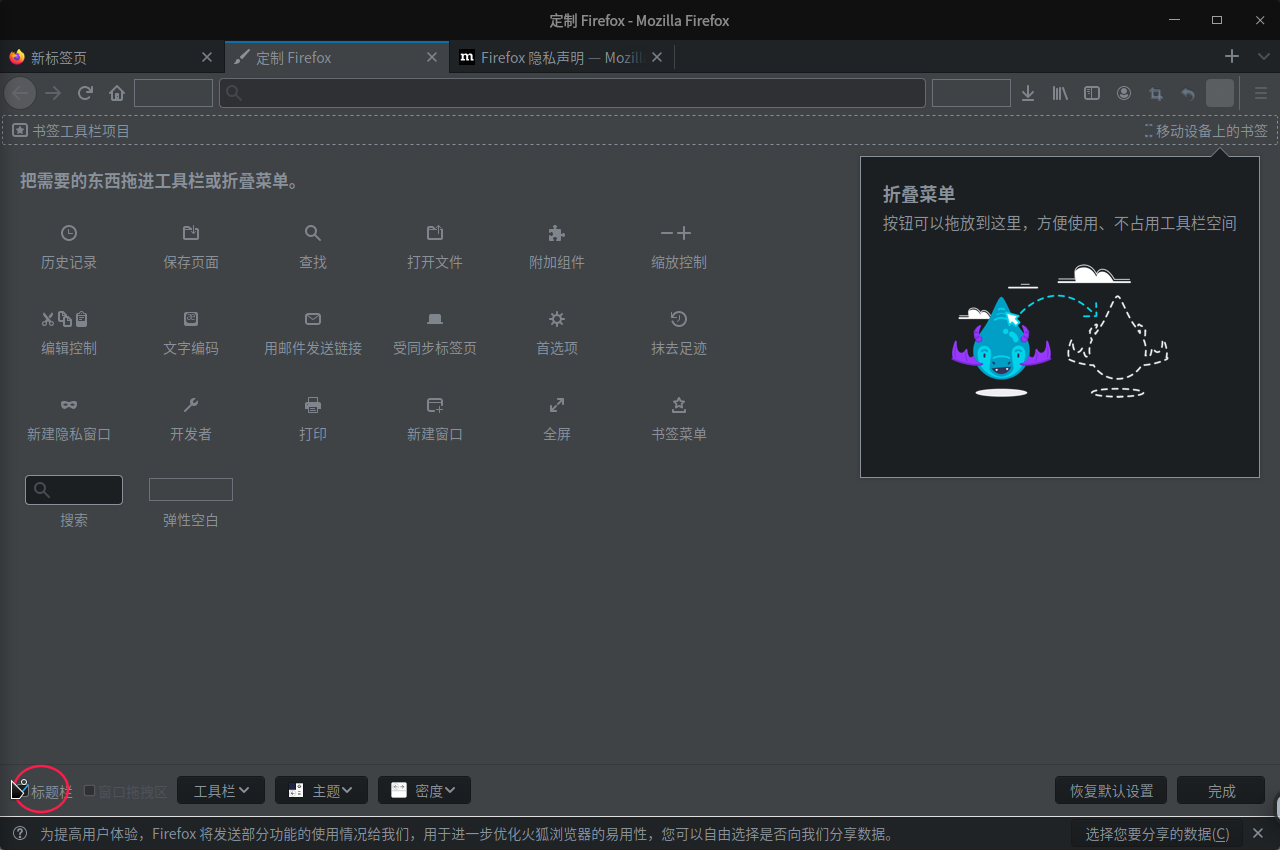
Task: Select the 开发者 developer wrench icon
Action: click(191, 405)
